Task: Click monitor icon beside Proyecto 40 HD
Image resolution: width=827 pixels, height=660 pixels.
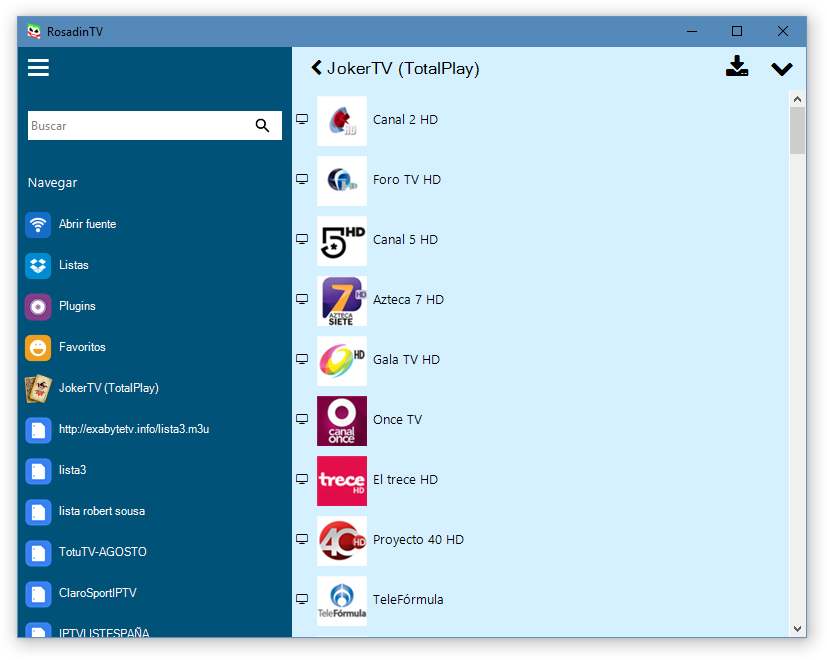Action: pos(302,539)
